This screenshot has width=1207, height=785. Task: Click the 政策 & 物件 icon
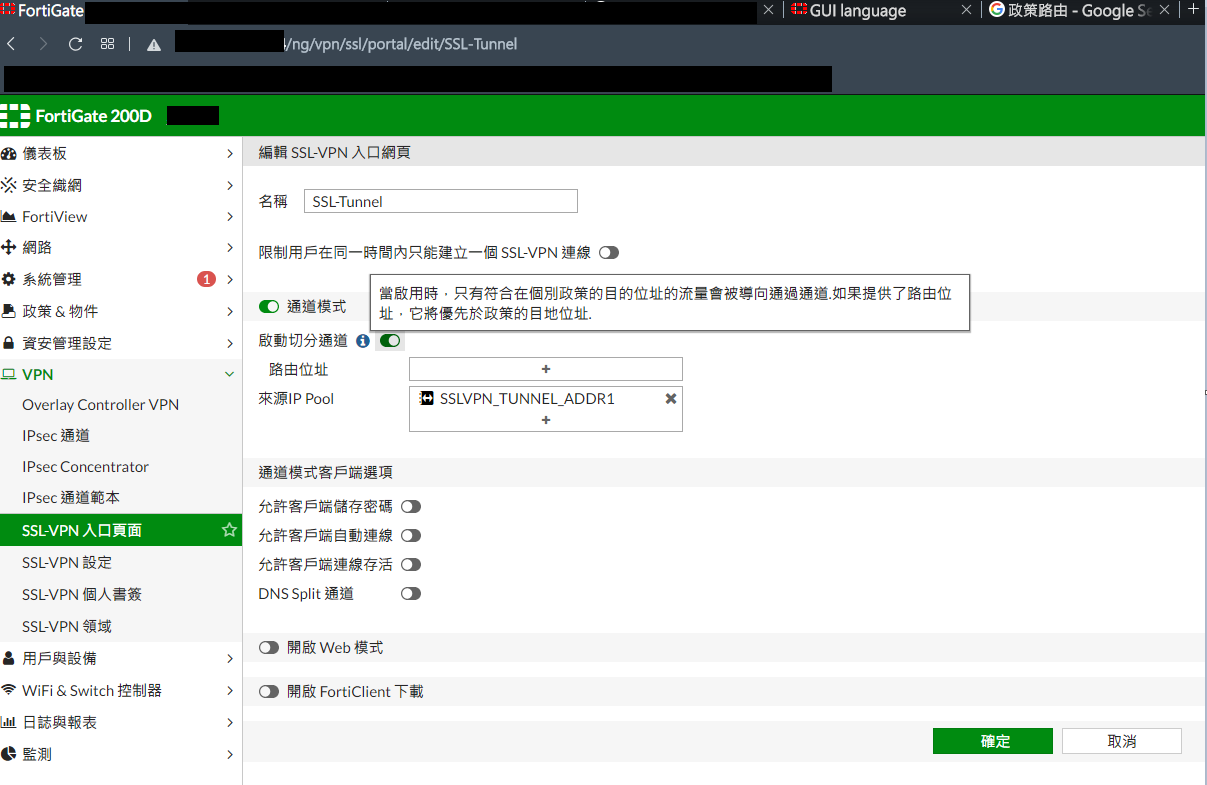pyautogui.click(x=9, y=311)
